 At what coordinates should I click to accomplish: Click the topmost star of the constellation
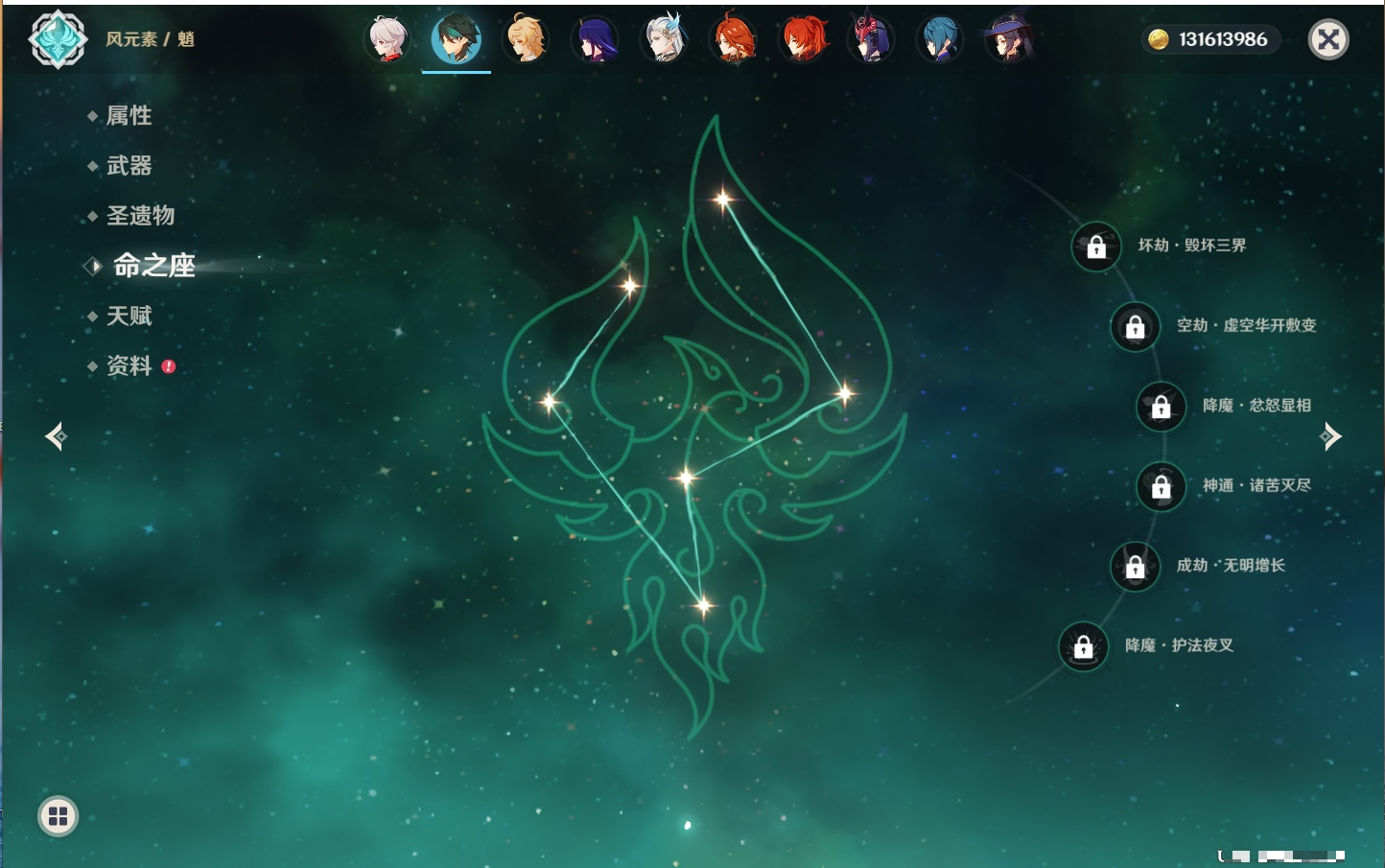click(722, 199)
